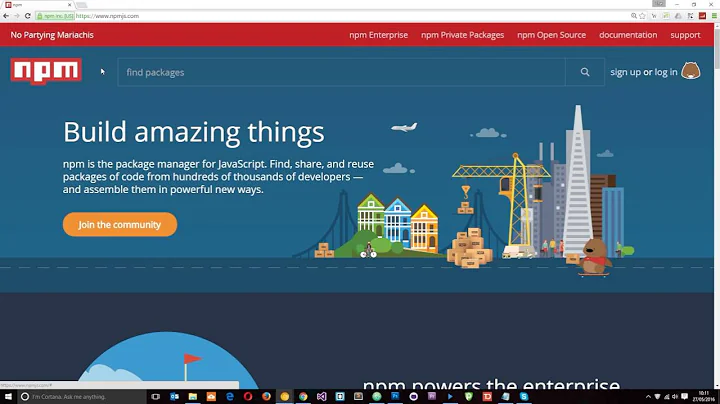Open the volume control in system tray
Image resolution: width=720 pixels, height=404 pixels.
tap(675, 397)
